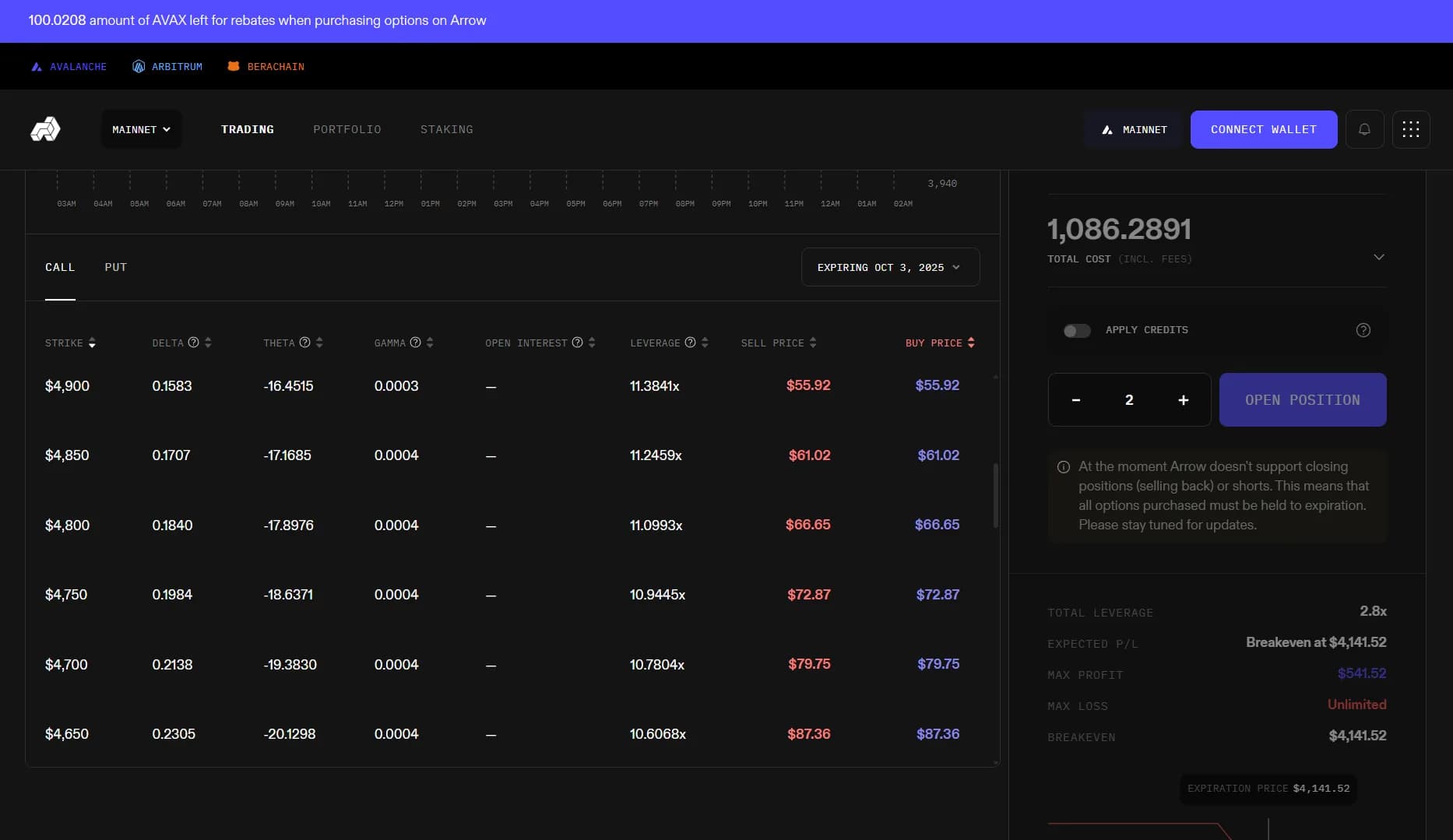Go to the Trading page
The width and height of the screenshot is (1453, 840).
point(248,129)
